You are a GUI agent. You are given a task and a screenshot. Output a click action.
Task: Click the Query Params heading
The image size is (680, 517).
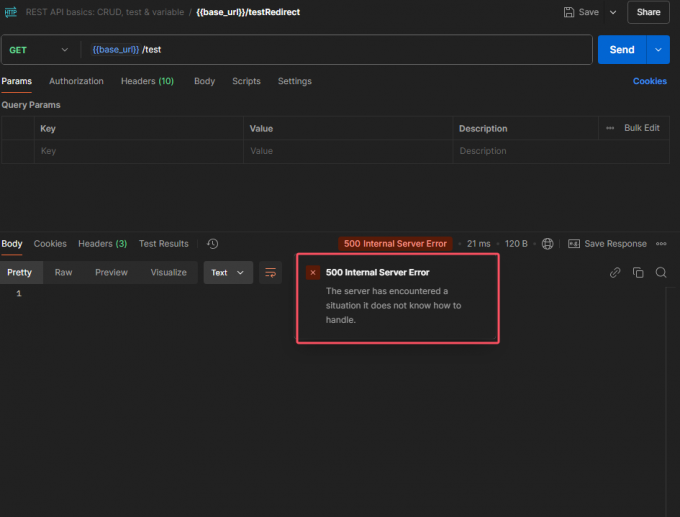click(31, 105)
